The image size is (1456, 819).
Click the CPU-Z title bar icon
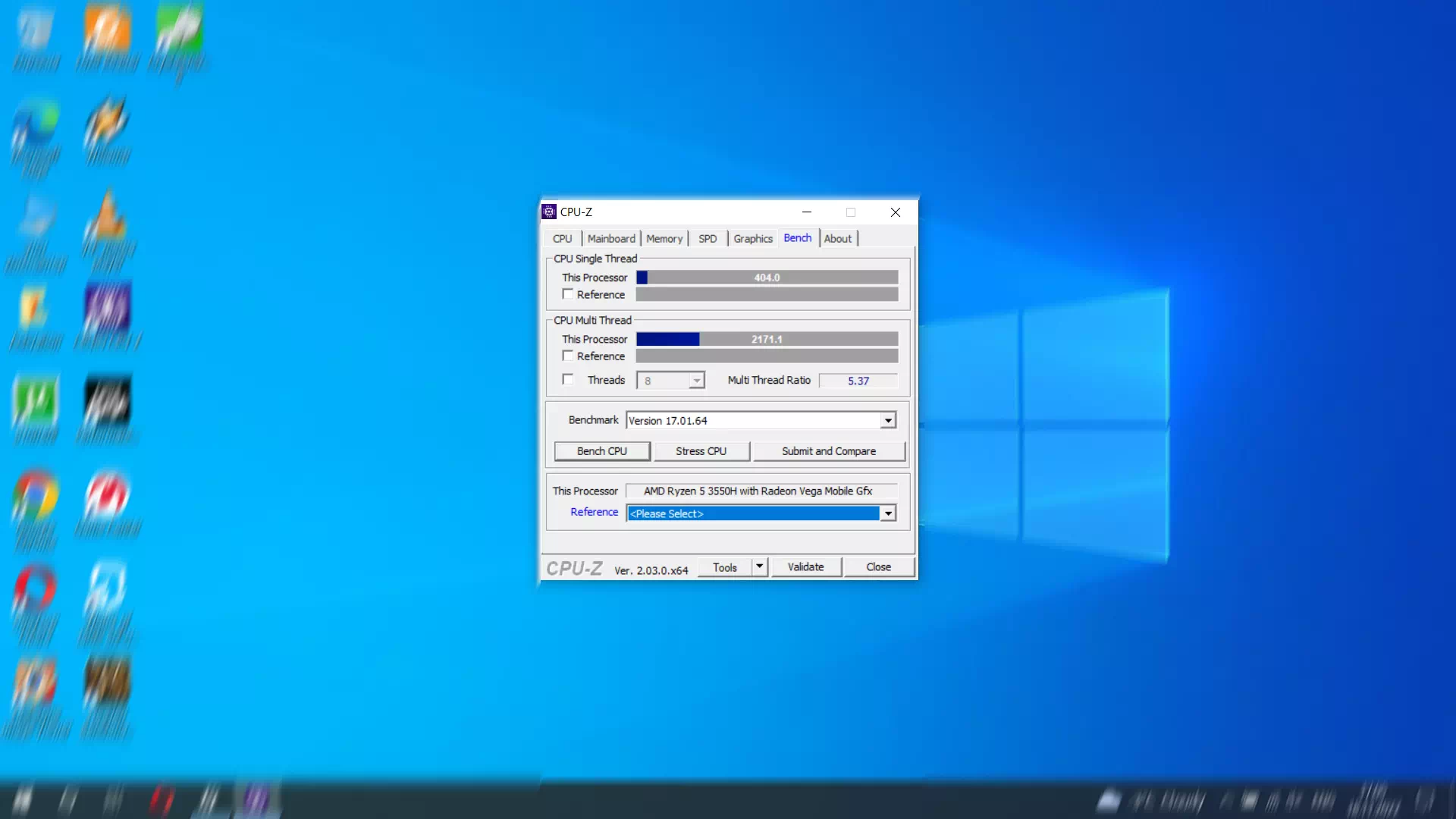pyautogui.click(x=550, y=212)
